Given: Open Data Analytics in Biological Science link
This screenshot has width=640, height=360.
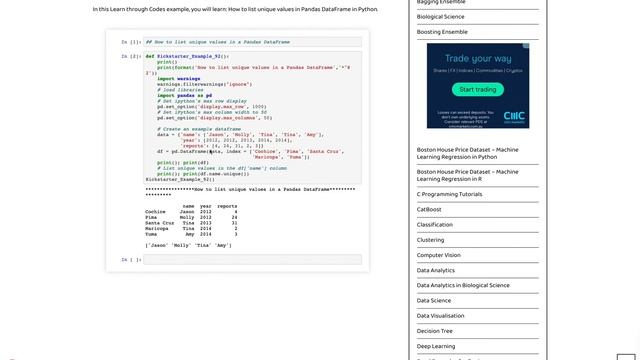Looking at the screenshot, I should click(463, 285).
